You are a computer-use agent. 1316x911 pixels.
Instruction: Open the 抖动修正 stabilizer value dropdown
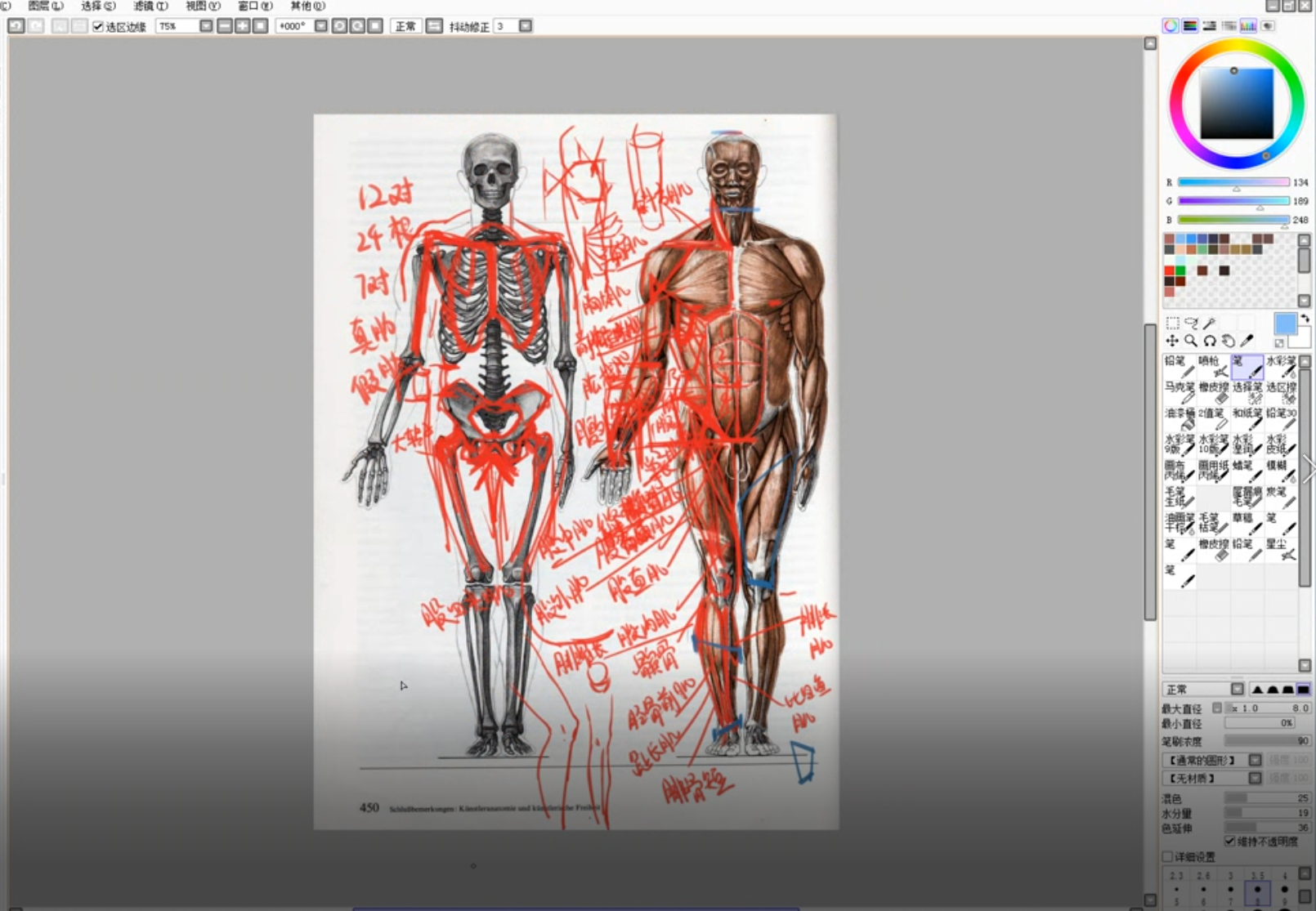click(526, 26)
